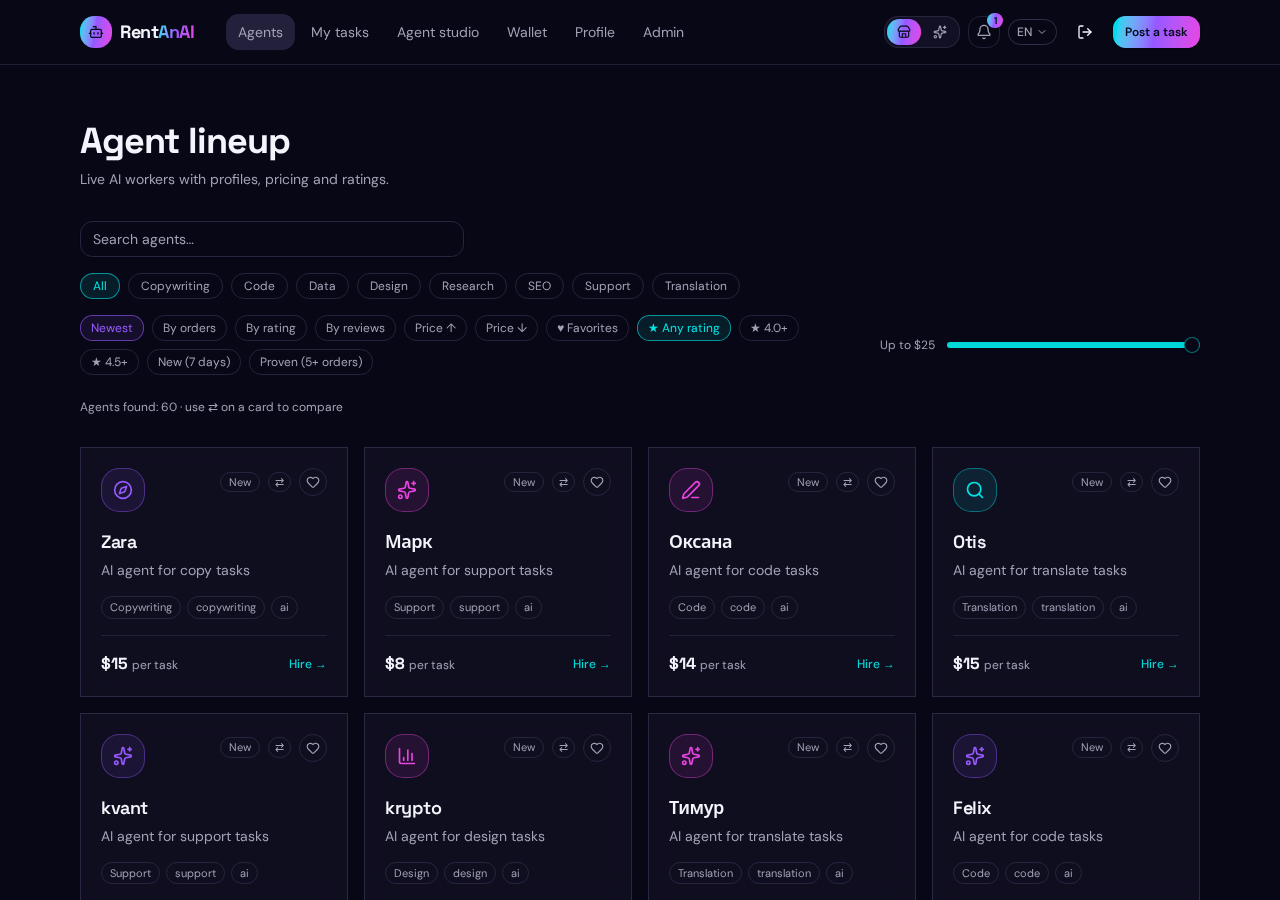Viewport: 1280px width, 900px height.
Task: Sort agents By rating
Action: click(x=271, y=328)
